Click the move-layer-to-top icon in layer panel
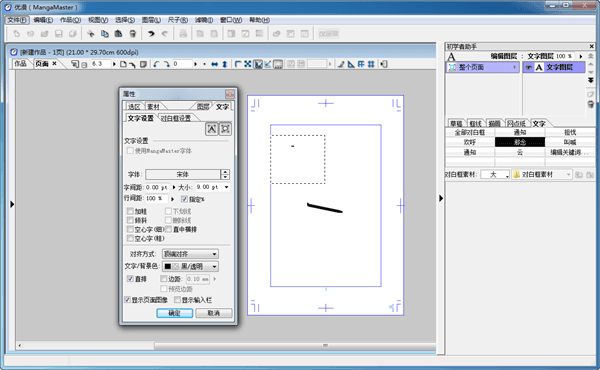Viewport: 600px width, 370px height. (591, 55)
